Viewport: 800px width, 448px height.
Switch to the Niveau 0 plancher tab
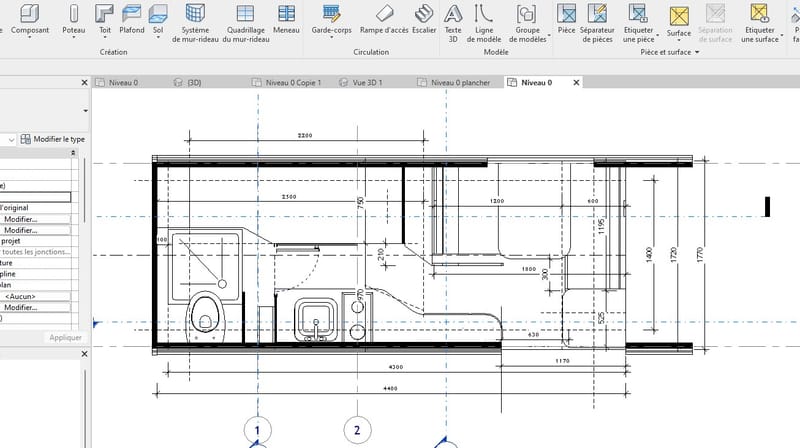460,82
